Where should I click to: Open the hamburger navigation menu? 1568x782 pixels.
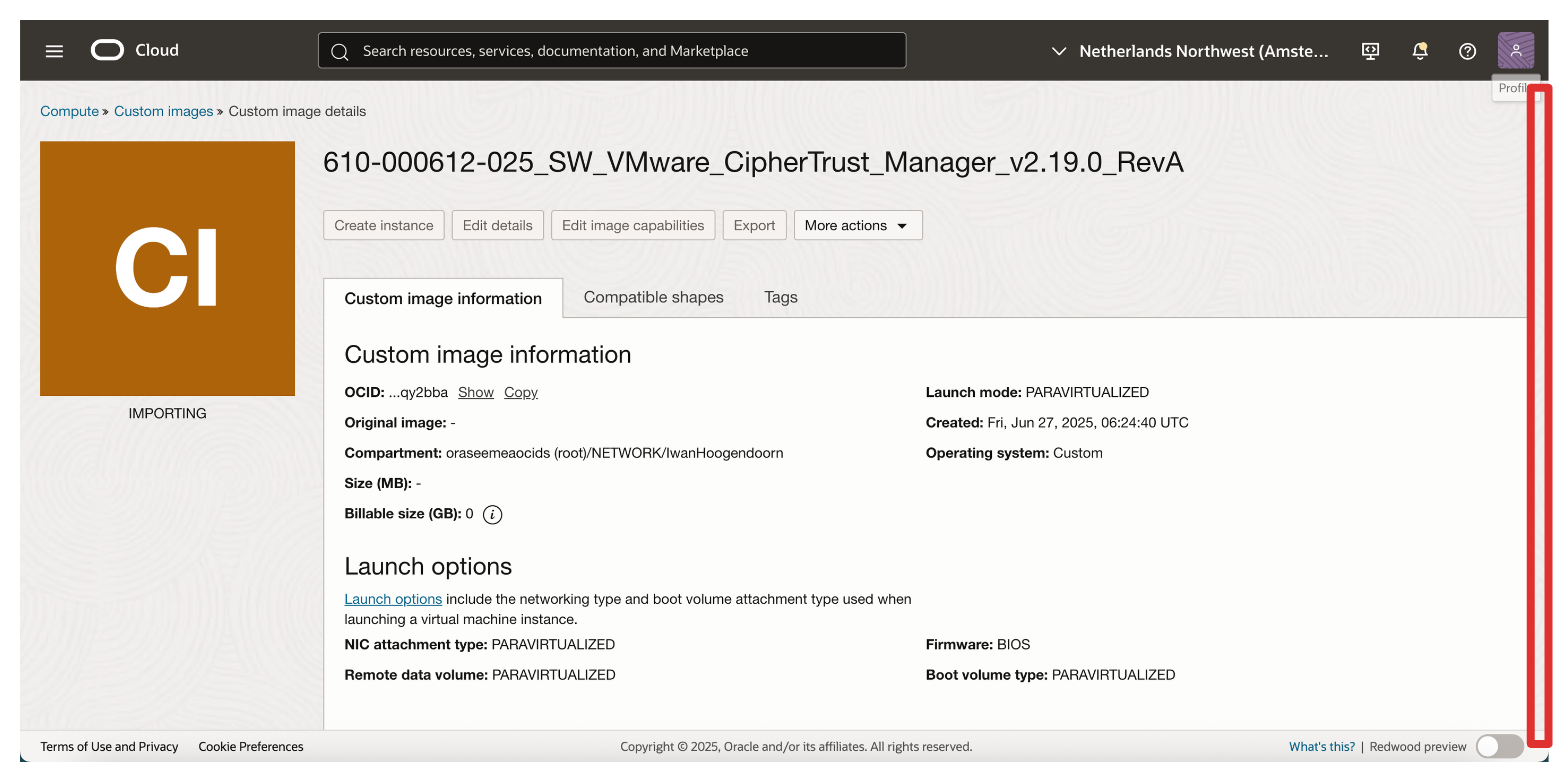pyautogui.click(x=54, y=51)
